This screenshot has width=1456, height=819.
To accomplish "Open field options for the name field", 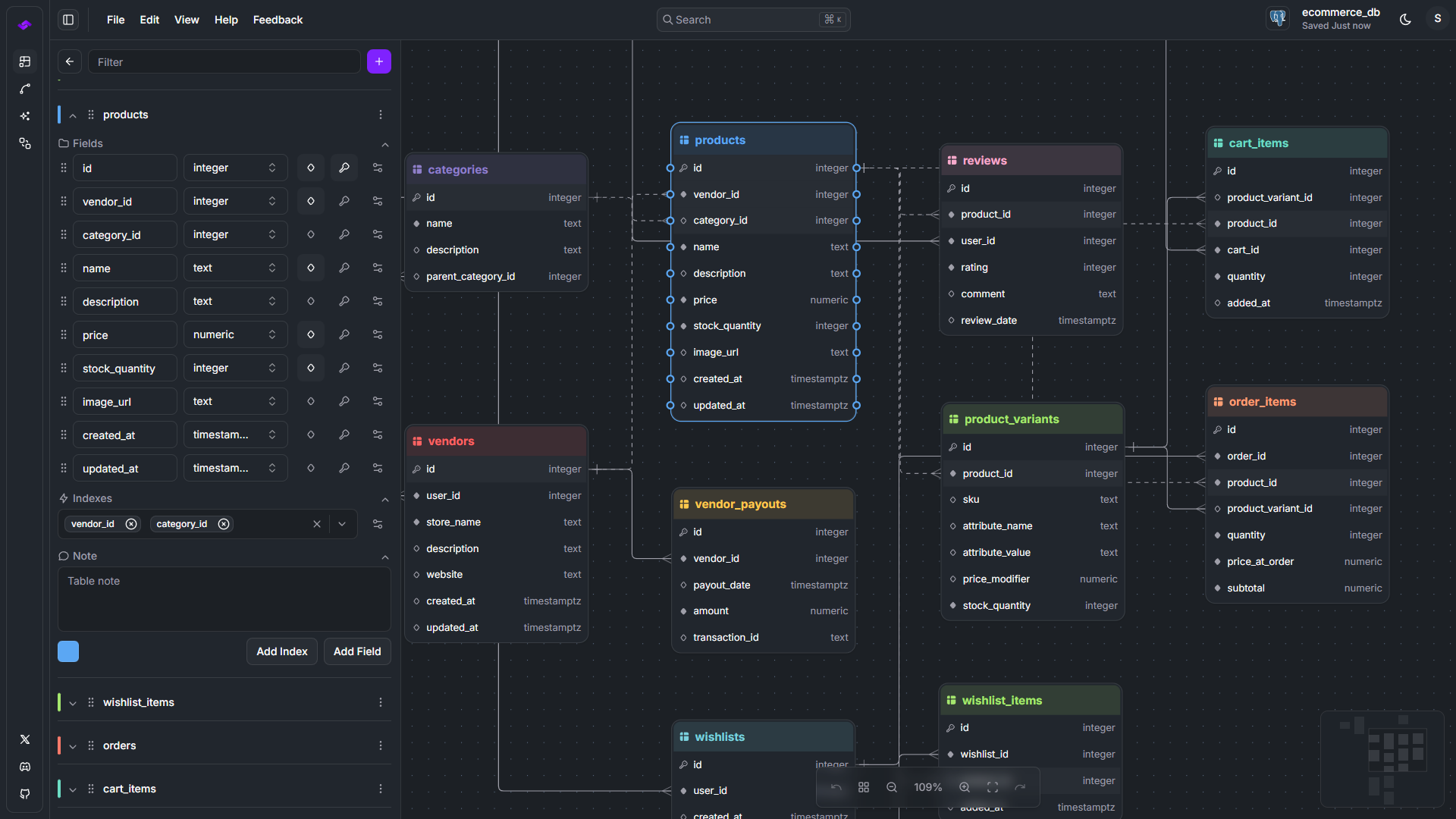I will [x=377, y=268].
